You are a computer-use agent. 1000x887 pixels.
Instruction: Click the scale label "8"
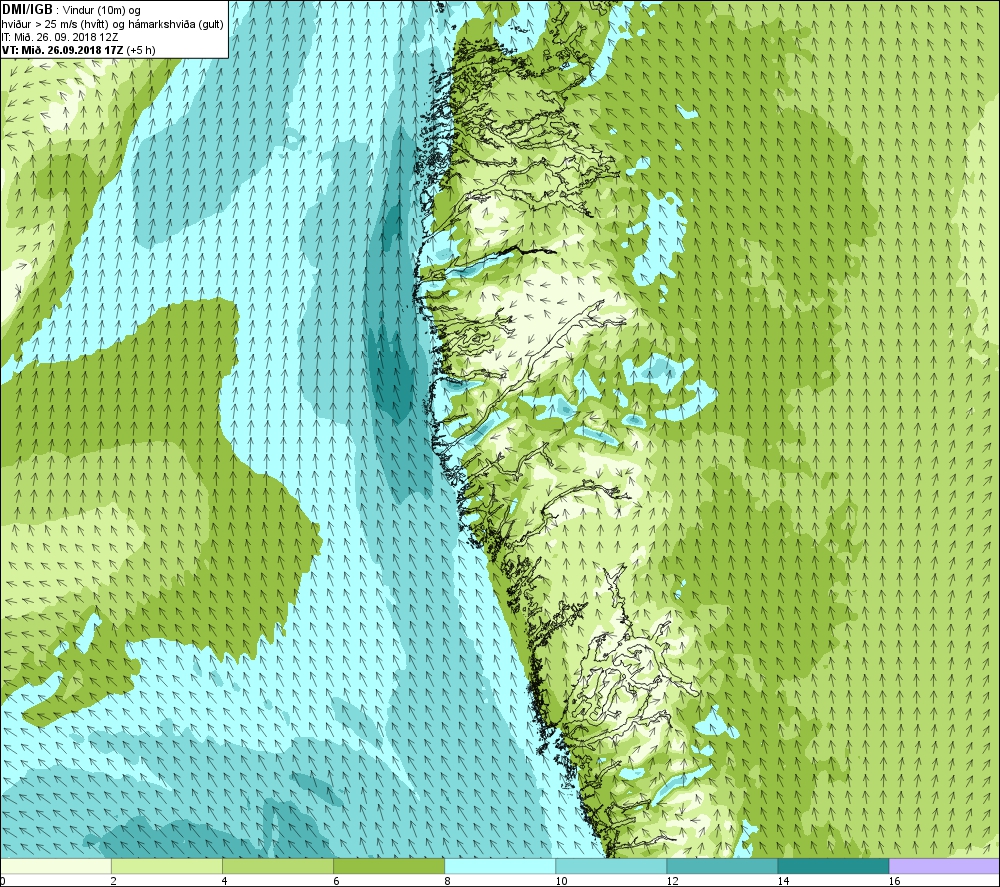[x=447, y=881]
